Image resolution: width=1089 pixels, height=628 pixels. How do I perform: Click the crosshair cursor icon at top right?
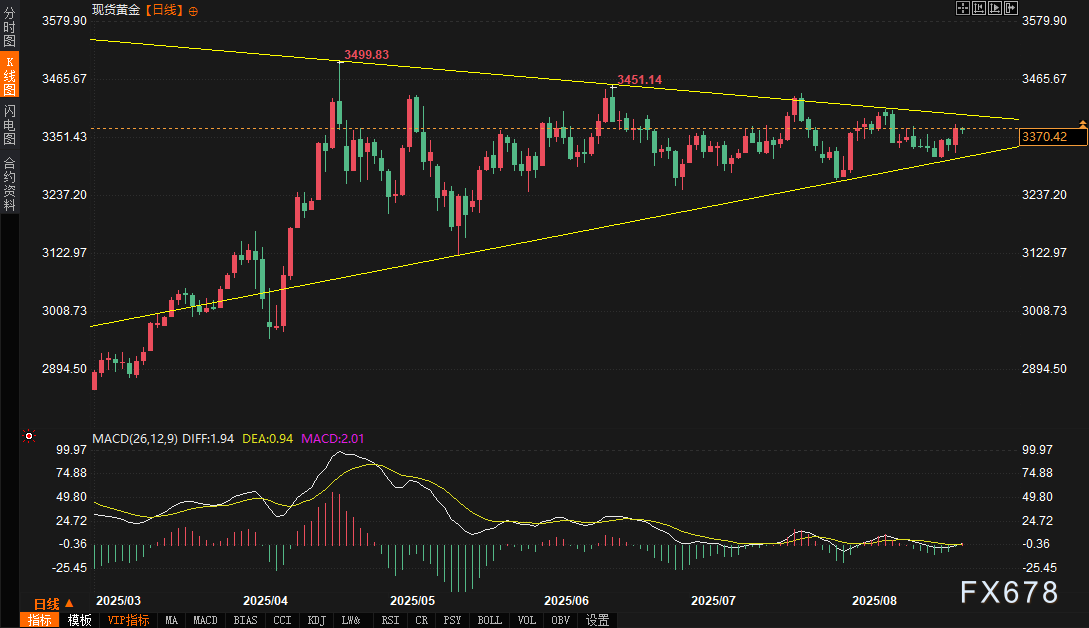click(x=962, y=8)
